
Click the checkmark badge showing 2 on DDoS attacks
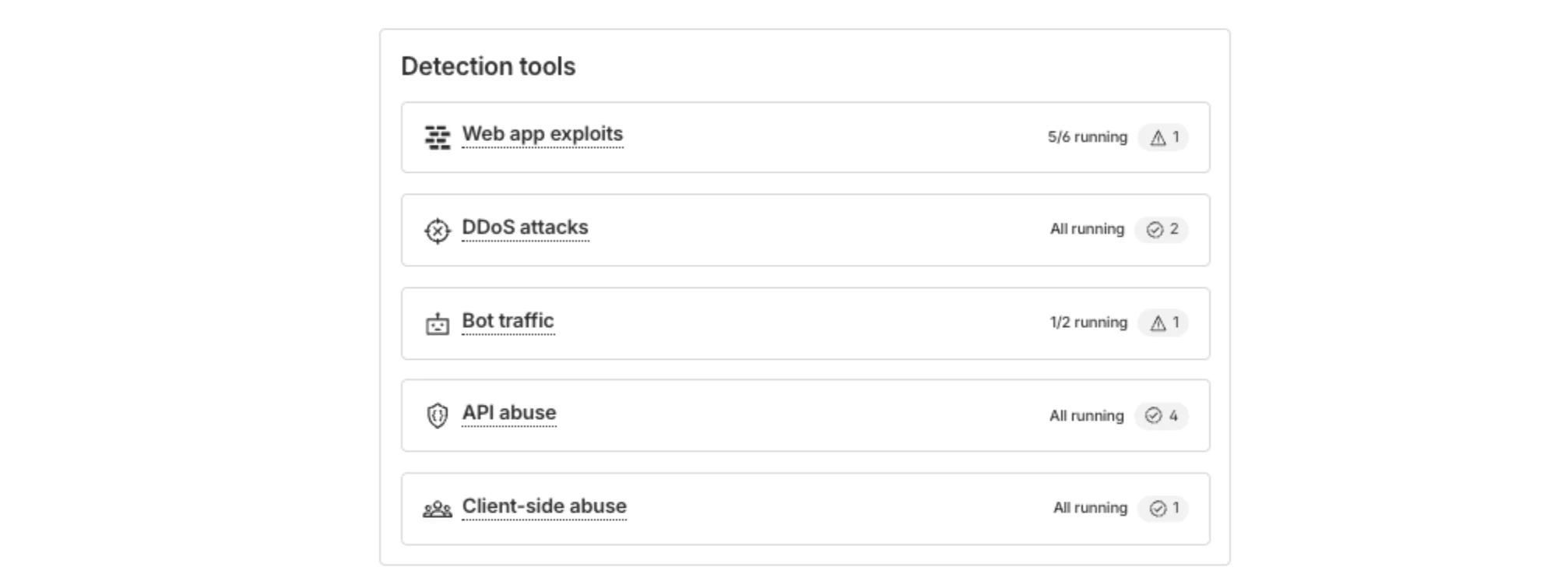(1162, 230)
